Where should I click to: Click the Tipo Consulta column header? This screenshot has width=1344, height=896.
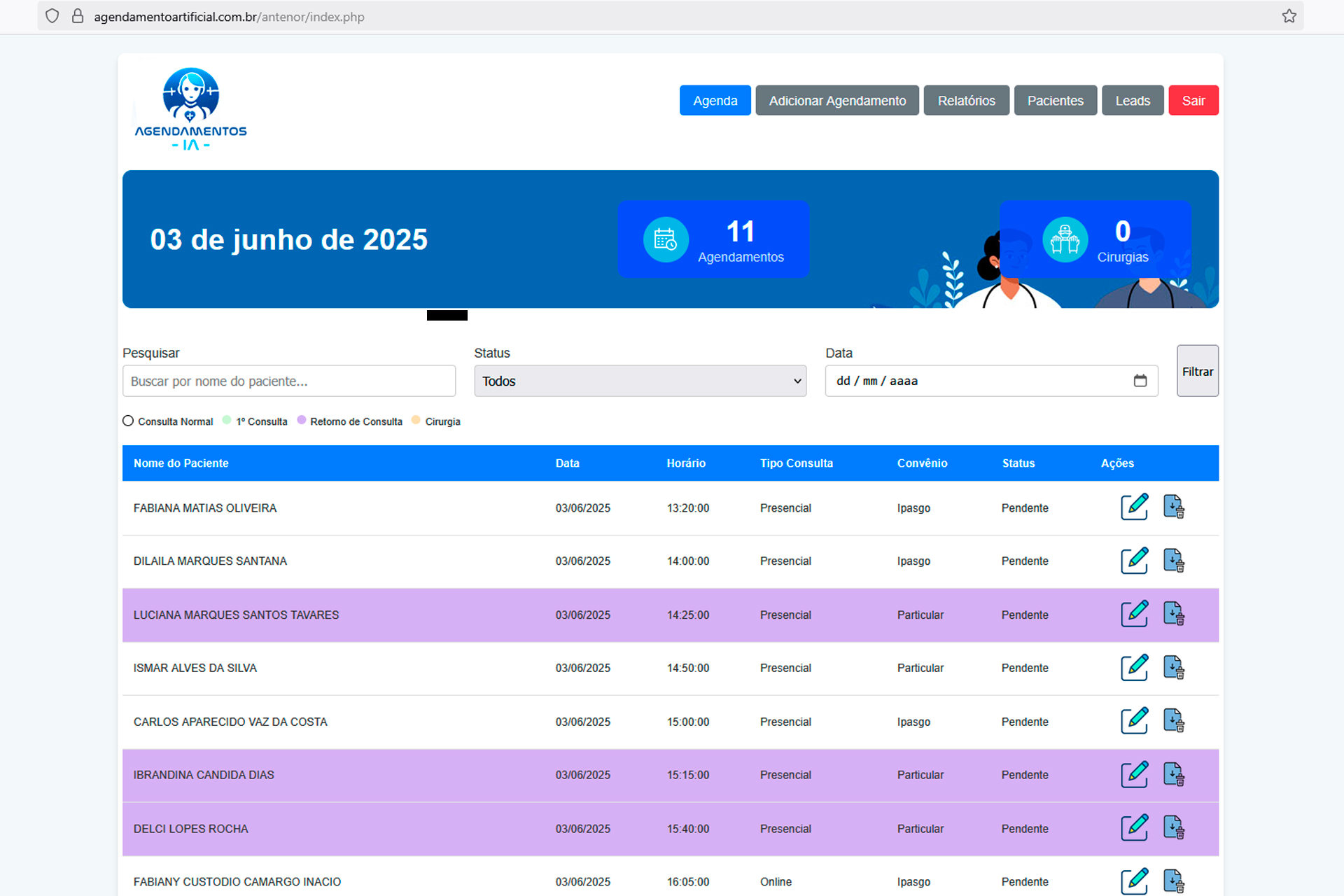click(x=797, y=463)
